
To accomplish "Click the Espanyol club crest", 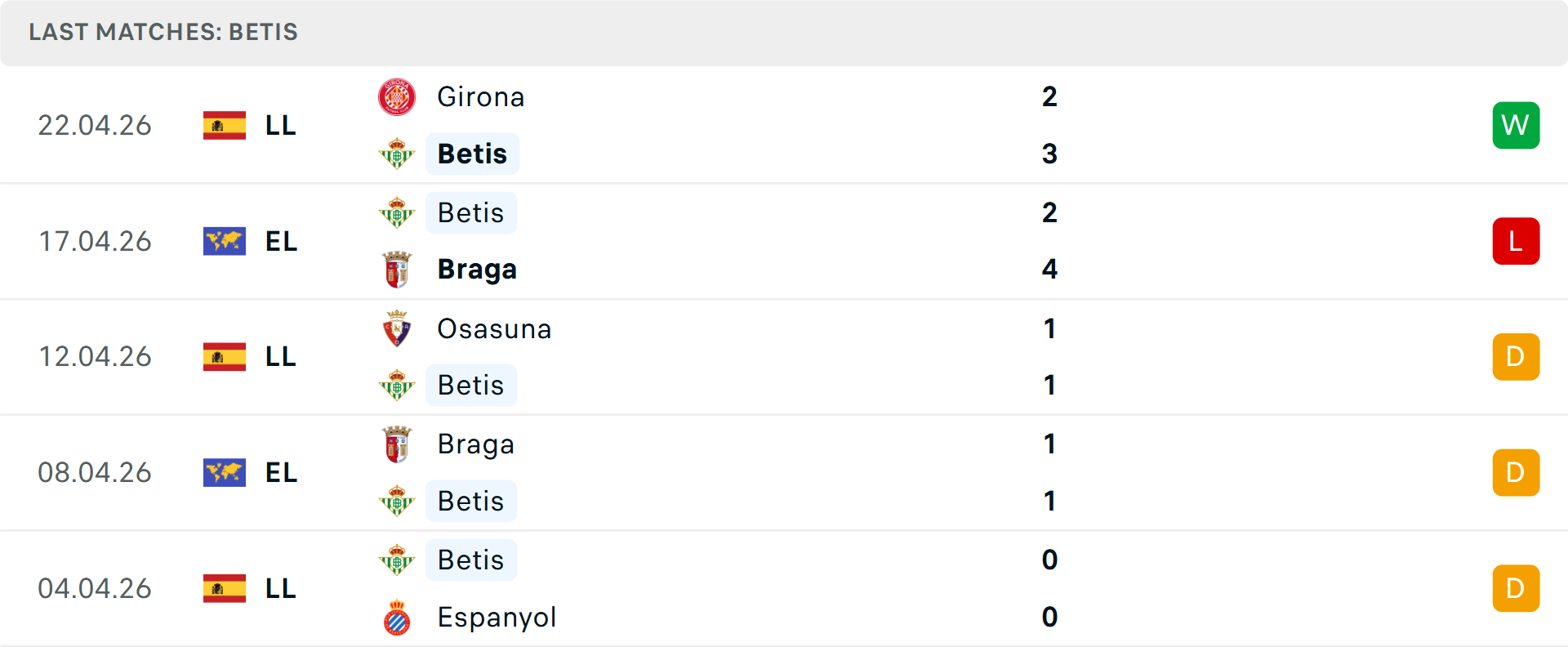I will coord(397,618).
